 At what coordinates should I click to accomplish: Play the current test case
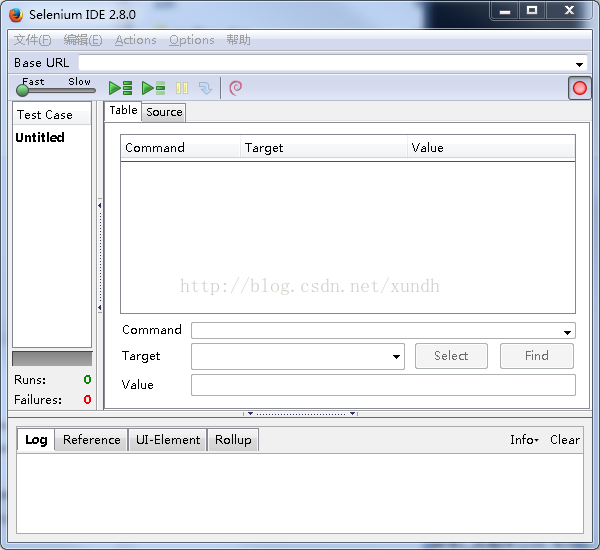click(x=153, y=88)
